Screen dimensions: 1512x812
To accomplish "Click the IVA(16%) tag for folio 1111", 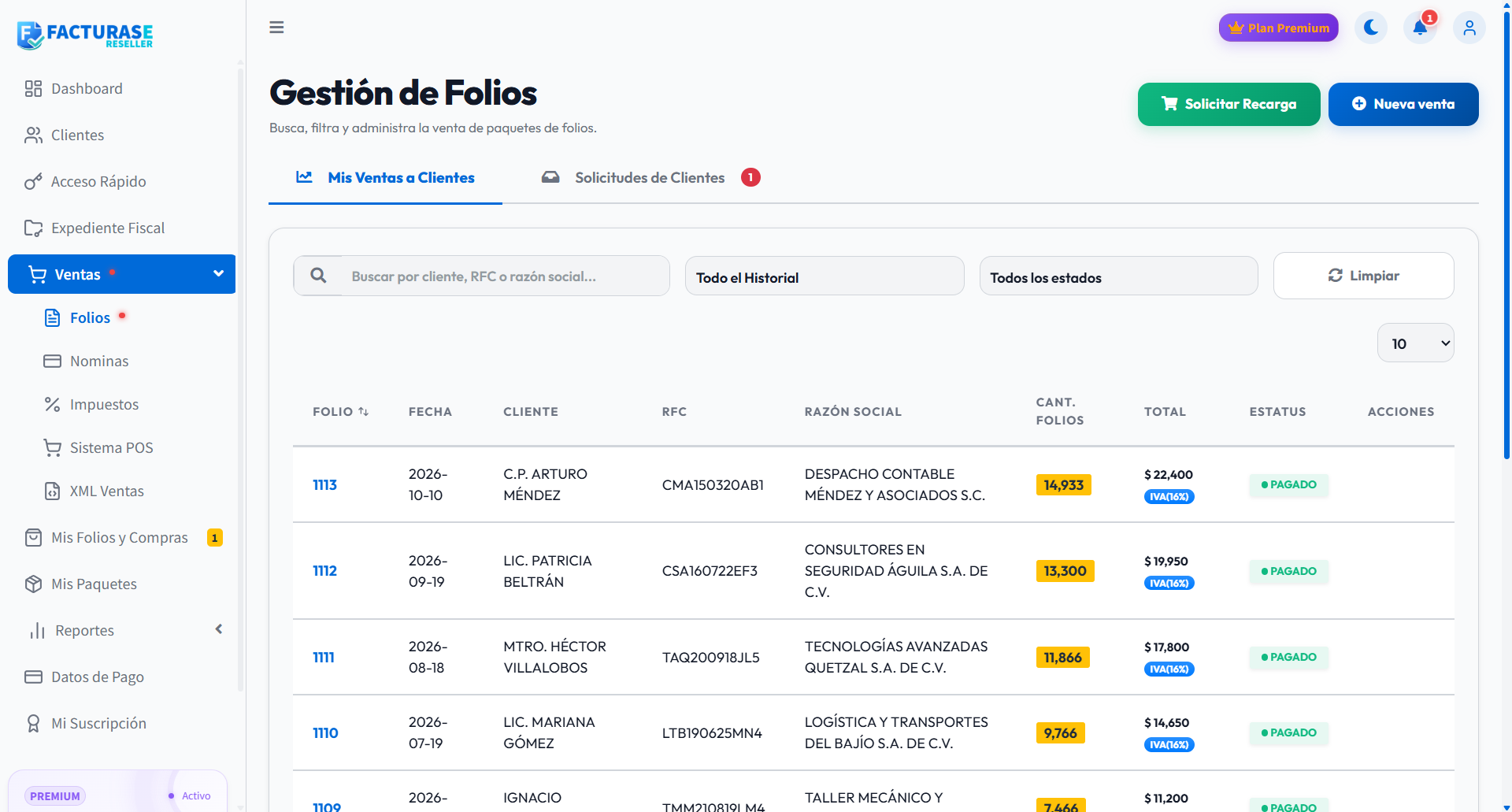I will [1169, 669].
